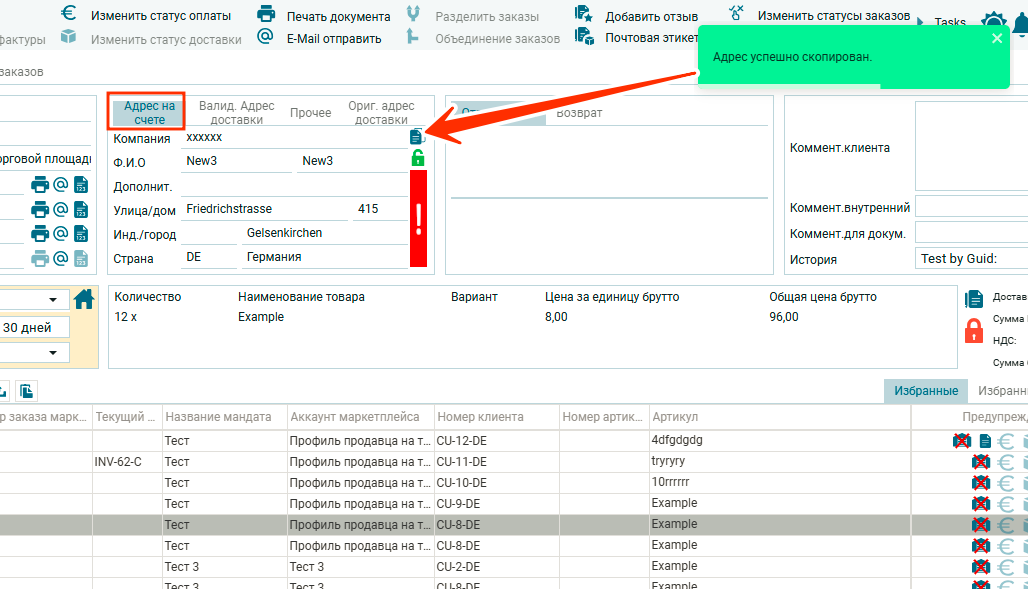Switch to Валид. Адрес доставки tab
This screenshot has height=589, width=1028.
click(x=237, y=113)
